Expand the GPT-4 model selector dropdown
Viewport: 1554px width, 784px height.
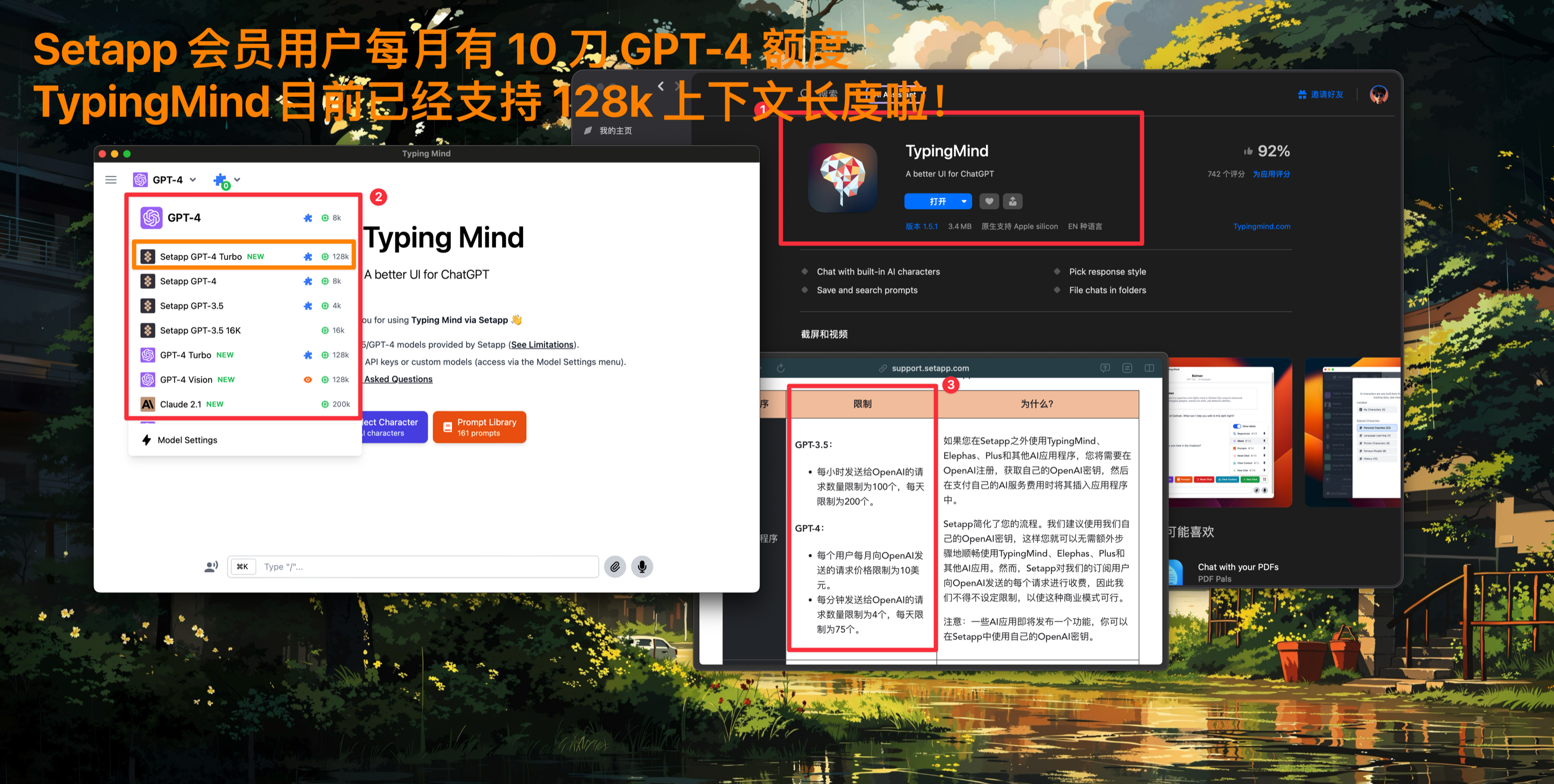(165, 180)
